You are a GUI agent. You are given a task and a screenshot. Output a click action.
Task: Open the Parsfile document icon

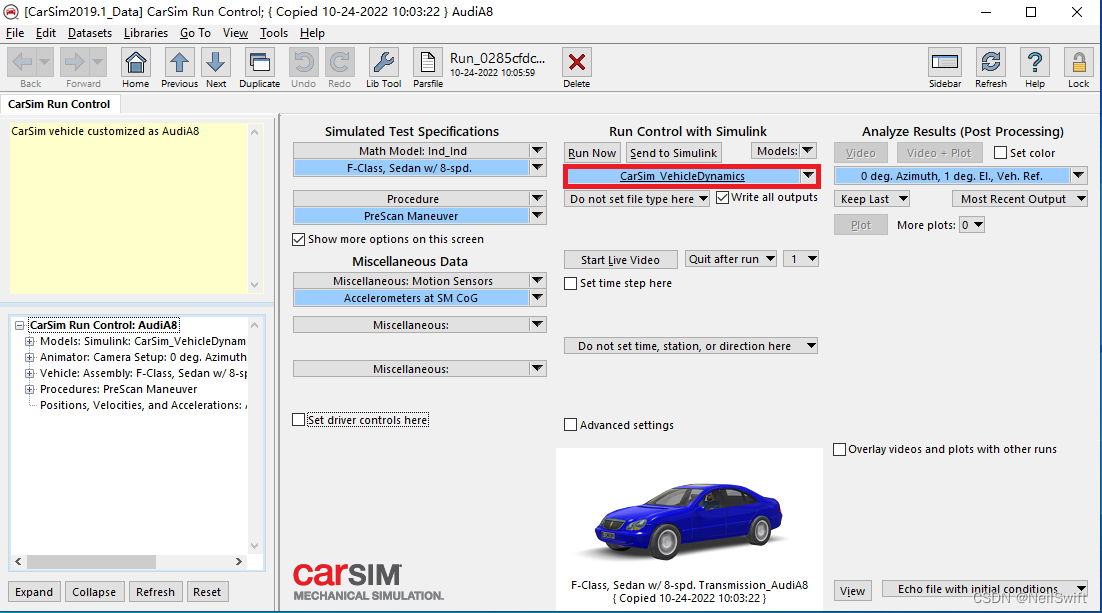point(427,63)
